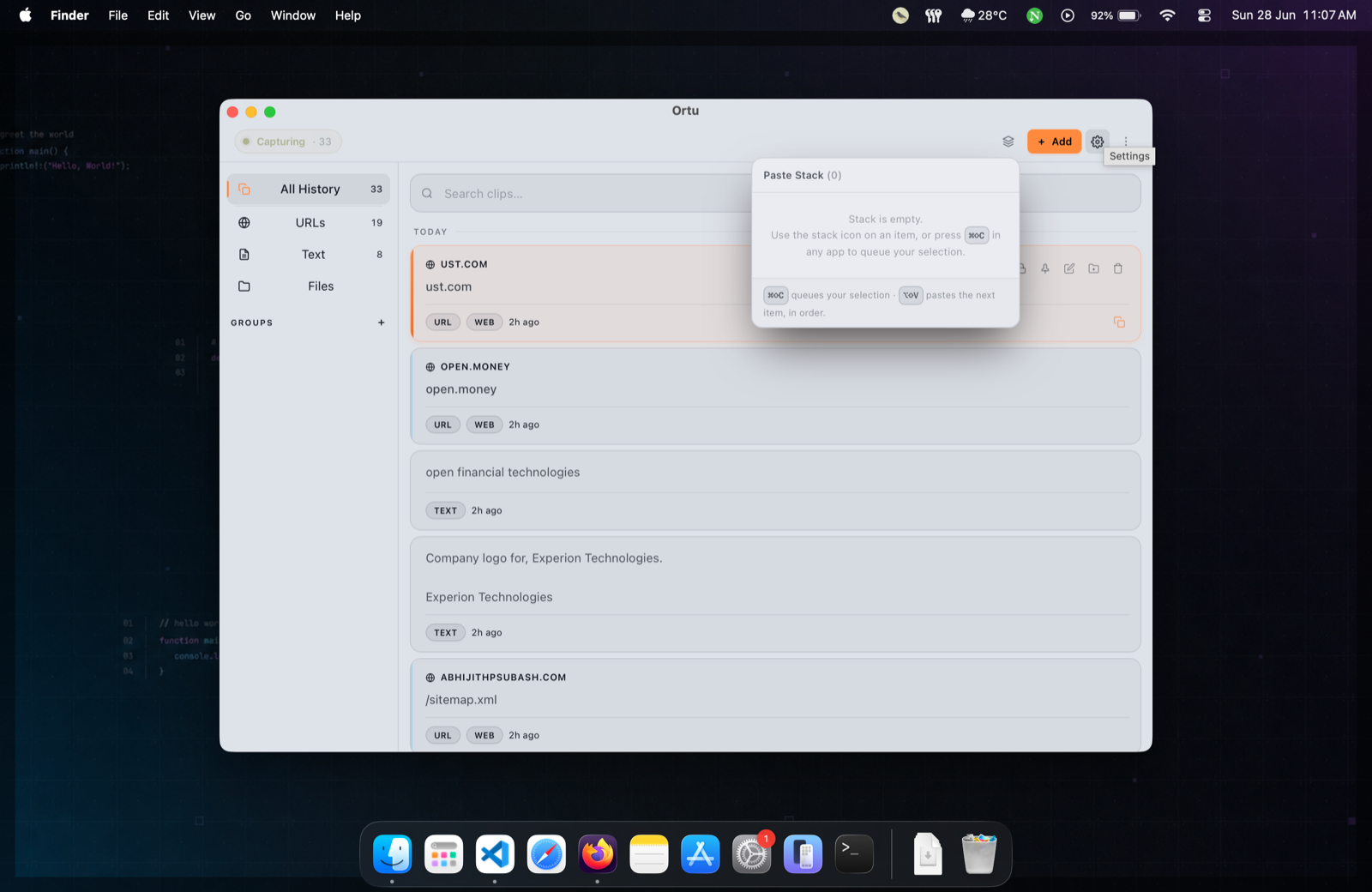Open the Help menu

tap(348, 15)
